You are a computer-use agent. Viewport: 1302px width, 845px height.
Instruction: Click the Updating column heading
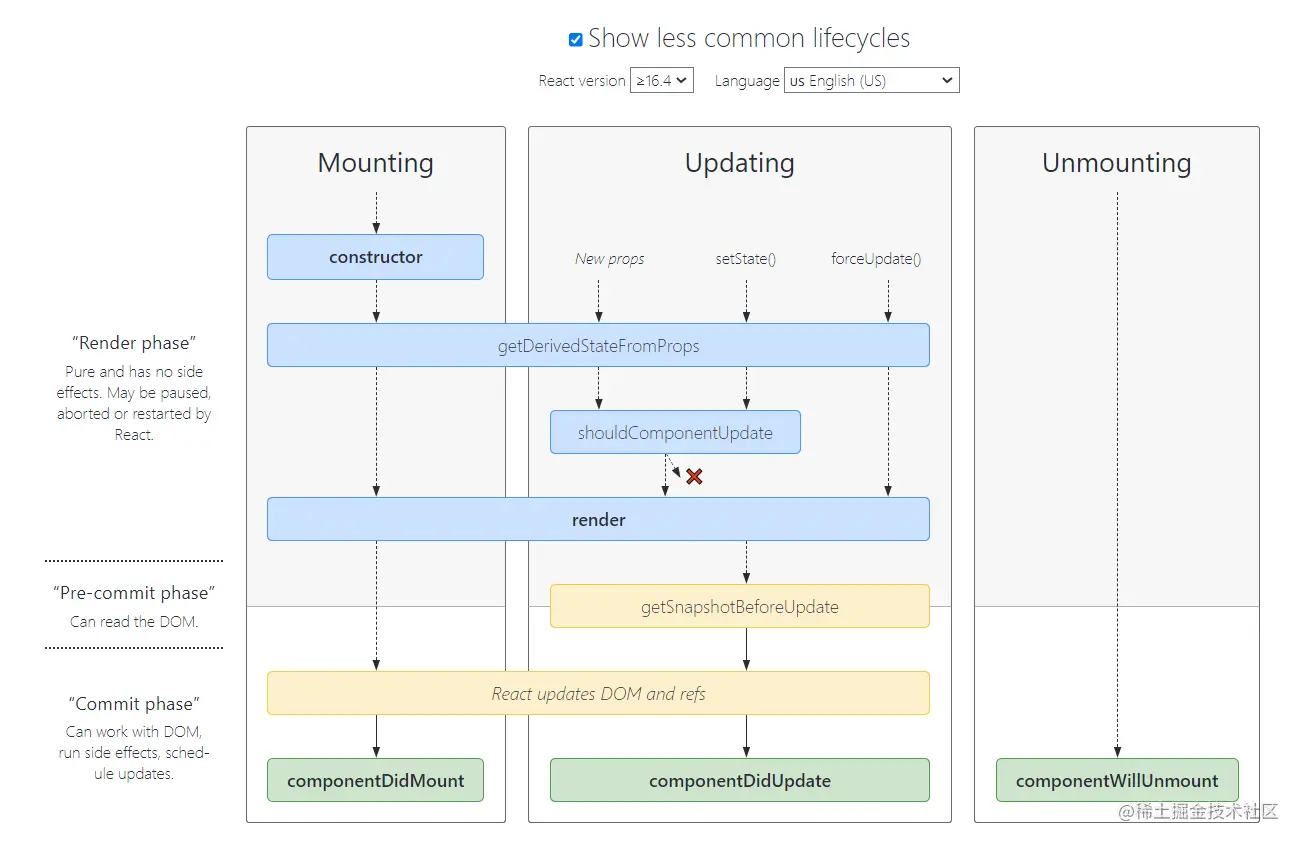[739, 163]
